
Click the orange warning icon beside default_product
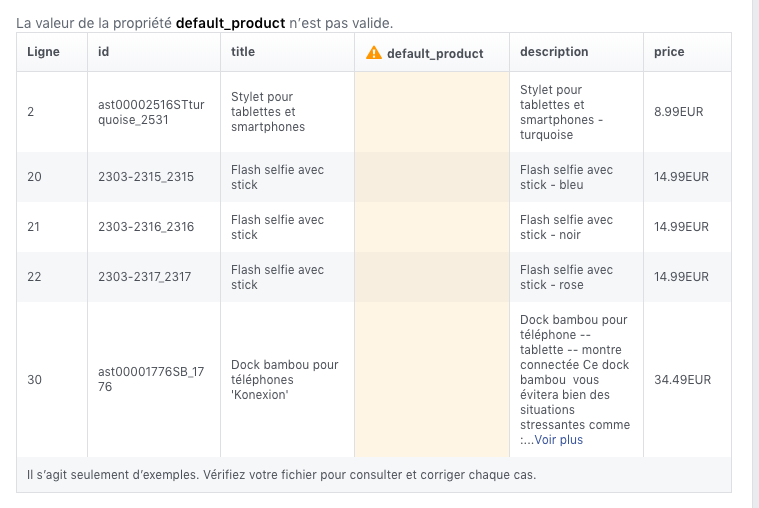pos(373,52)
